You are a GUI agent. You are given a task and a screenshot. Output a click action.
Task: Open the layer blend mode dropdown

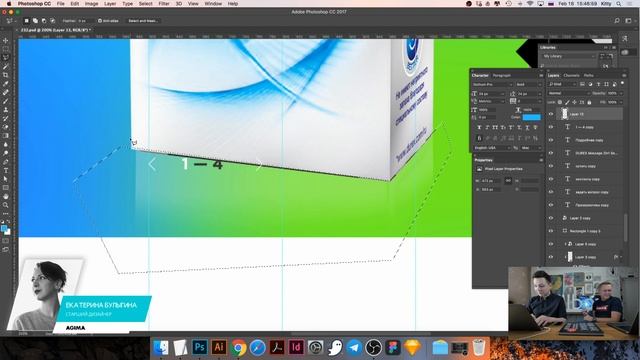[x=569, y=93]
